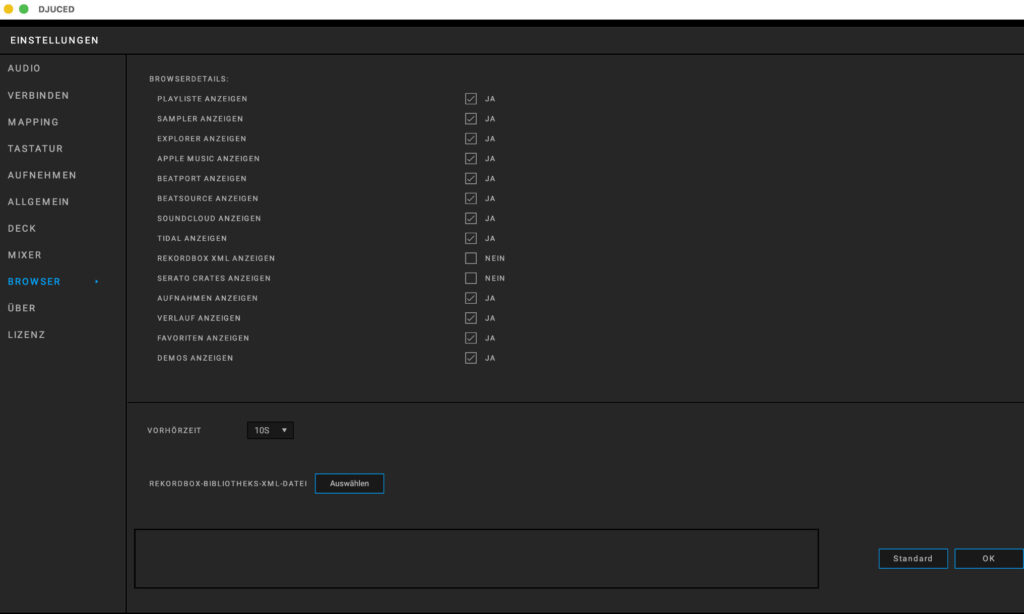This screenshot has height=614, width=1024.
Task: Open the Vorhörzeit 10S dropdown
Action: click(x=270, y=430)
